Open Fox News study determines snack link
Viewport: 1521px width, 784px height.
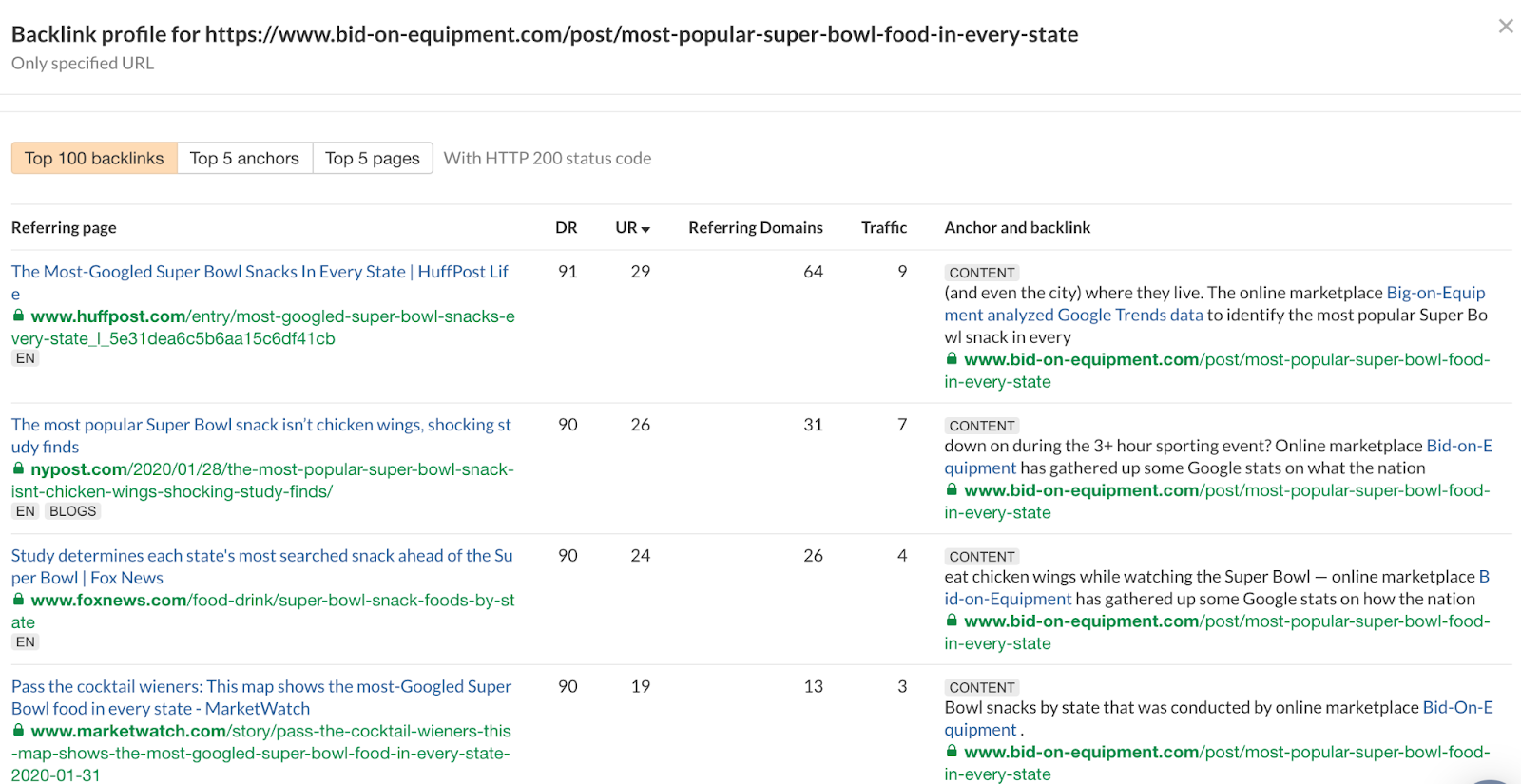coord(261,556)
